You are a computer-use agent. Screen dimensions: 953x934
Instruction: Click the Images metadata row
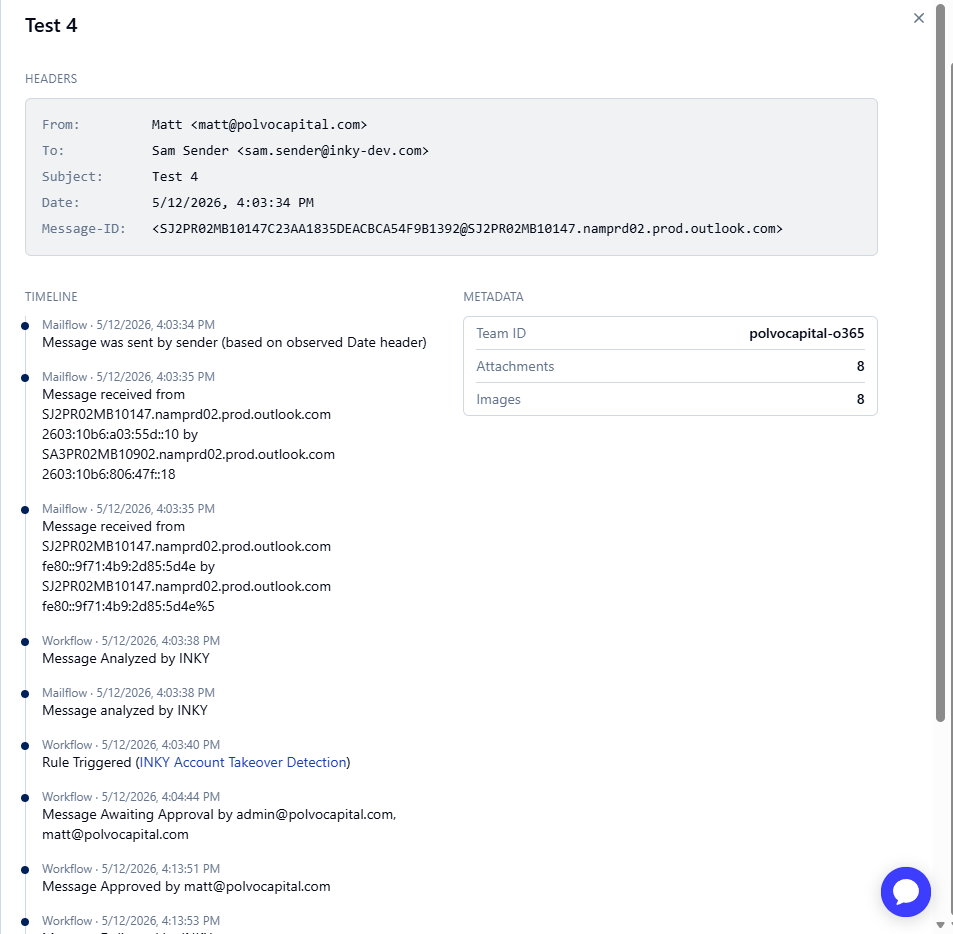click(x=670, y=399)
